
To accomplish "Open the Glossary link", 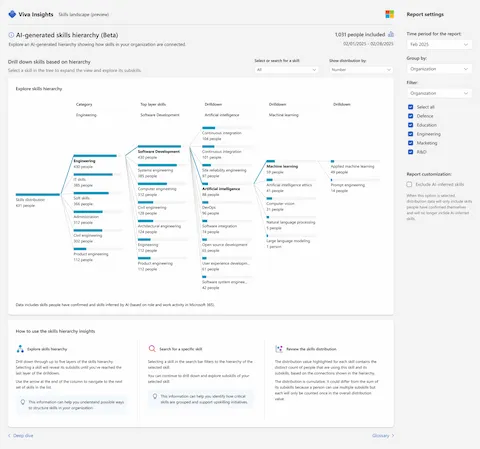I will point(383,436).
